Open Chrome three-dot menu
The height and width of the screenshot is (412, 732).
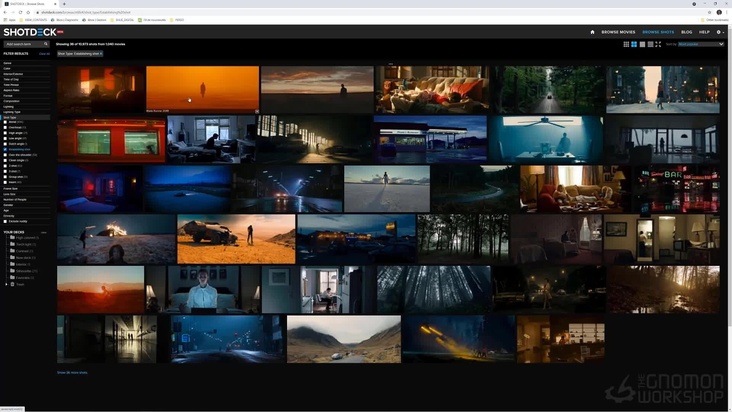[727, 13]
